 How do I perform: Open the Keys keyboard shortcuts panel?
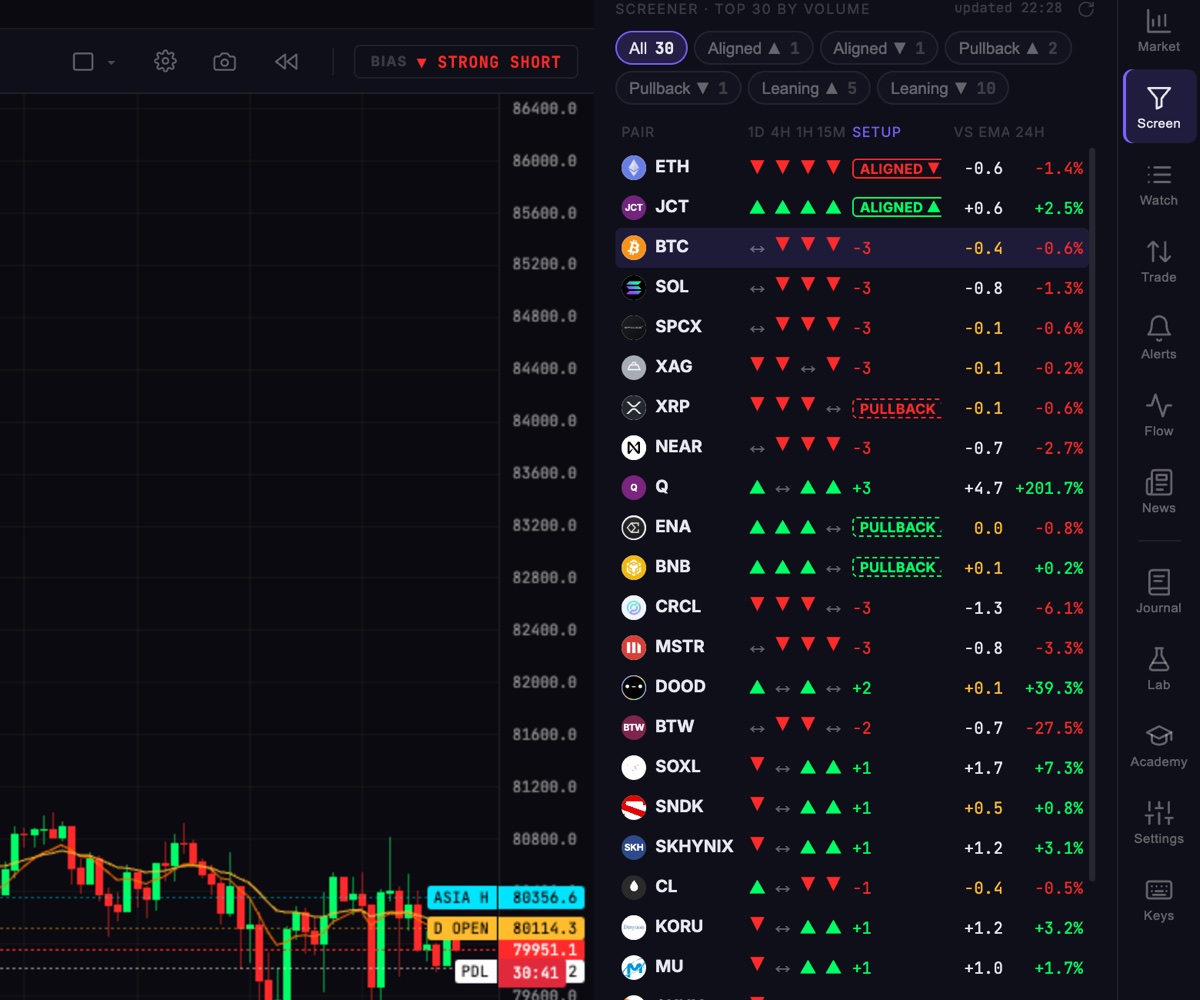tap(1158, 900)
